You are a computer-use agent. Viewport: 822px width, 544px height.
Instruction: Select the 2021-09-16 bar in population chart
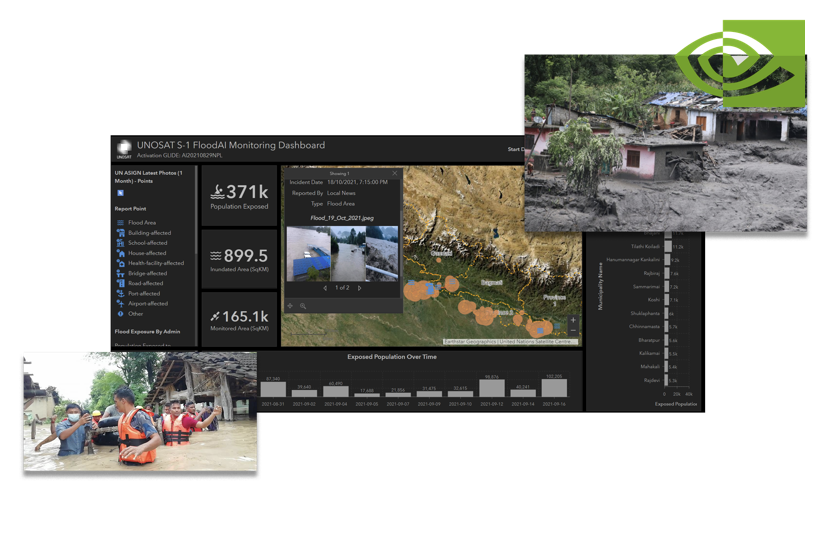(554, 388)
